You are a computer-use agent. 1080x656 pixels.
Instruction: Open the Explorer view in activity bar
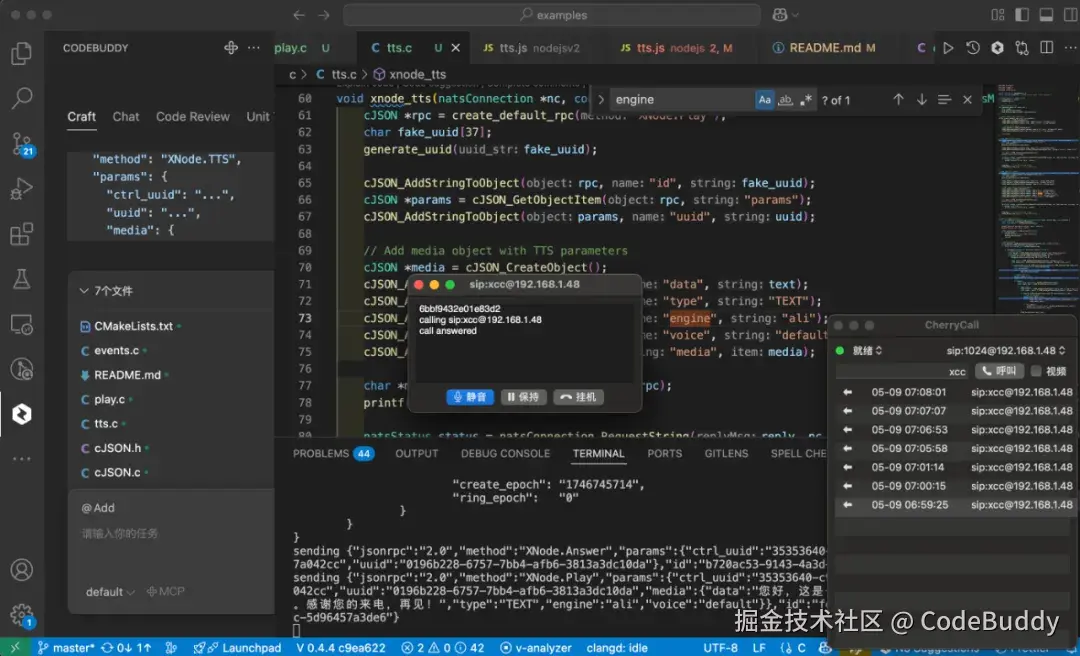pyautogui.click(x=21, y=53)
